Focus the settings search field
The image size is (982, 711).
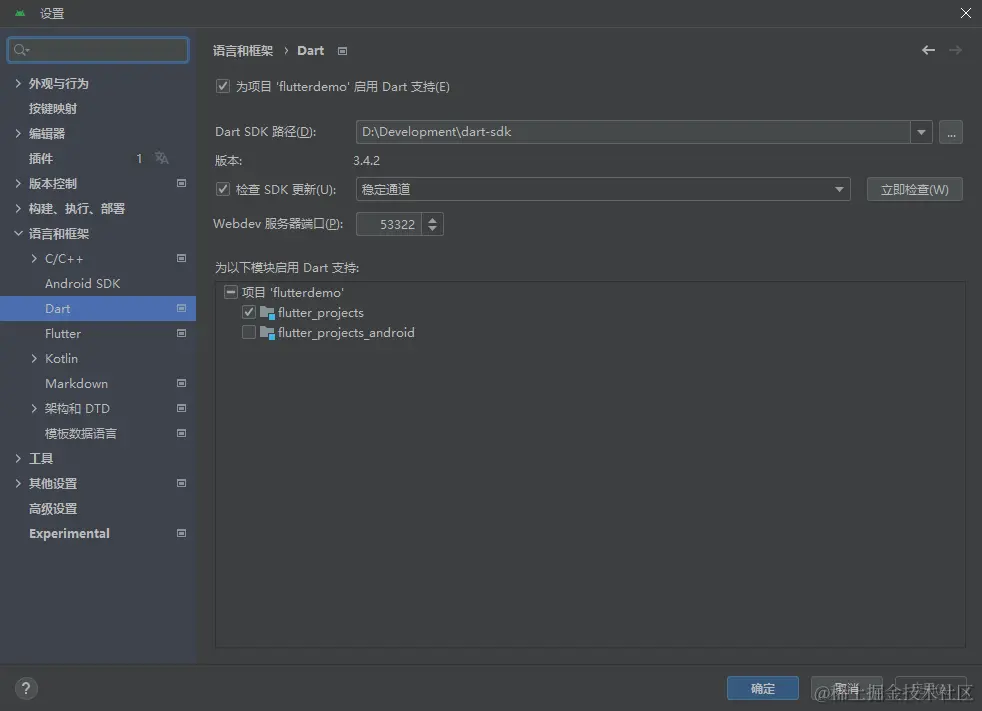point(98,49)
